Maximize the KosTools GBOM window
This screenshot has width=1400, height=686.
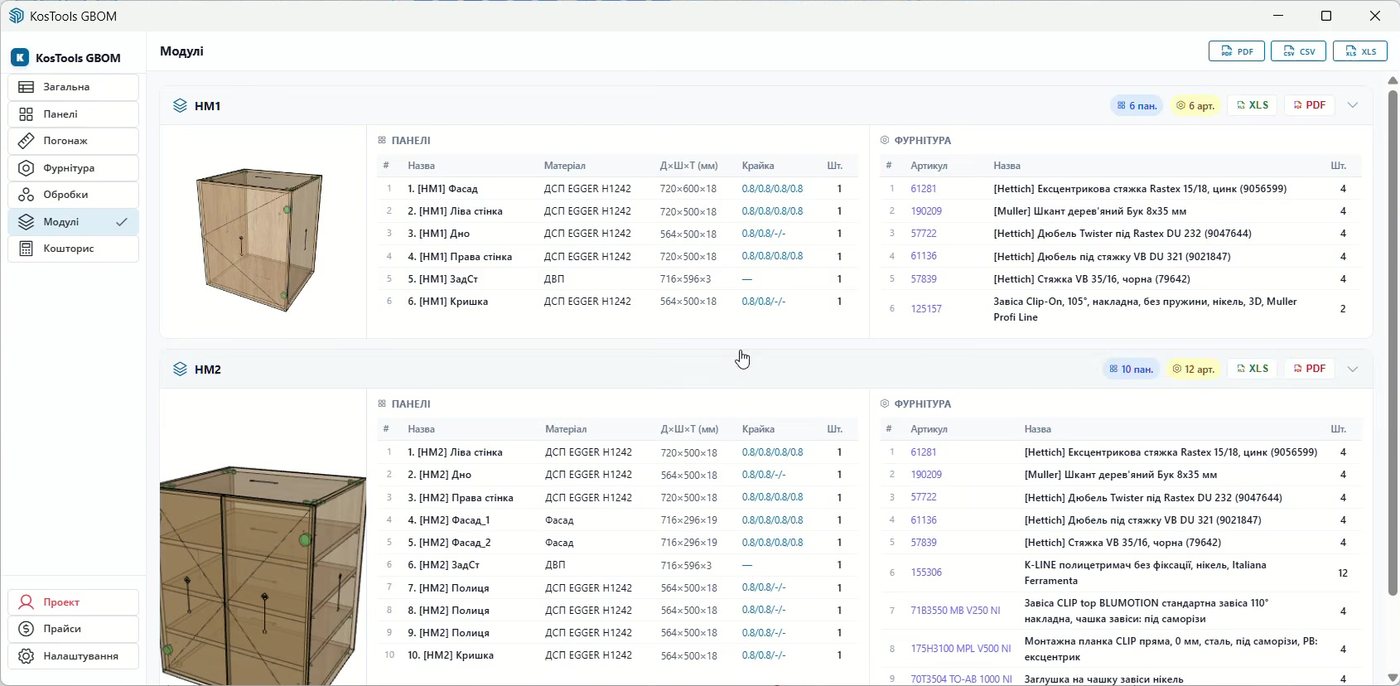click(1326, 15)
